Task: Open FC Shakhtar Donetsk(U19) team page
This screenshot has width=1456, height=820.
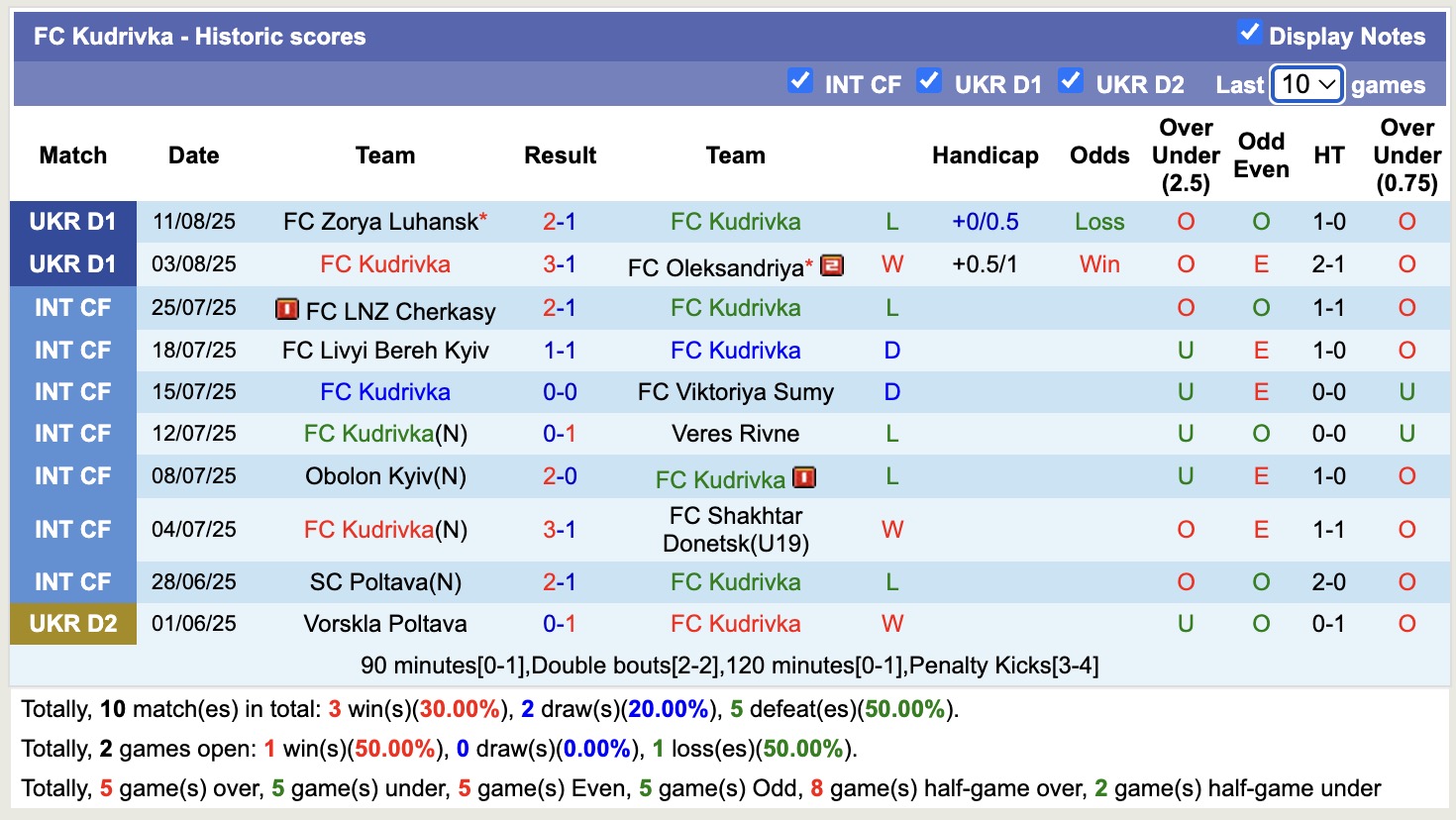Action: click(735, 529)
